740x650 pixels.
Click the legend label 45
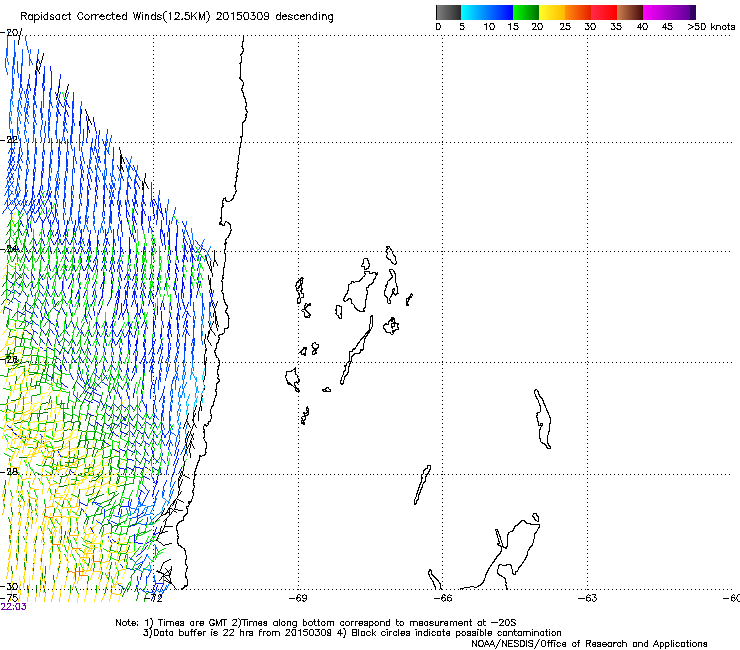pyautogui.click(x=667, y=27)
